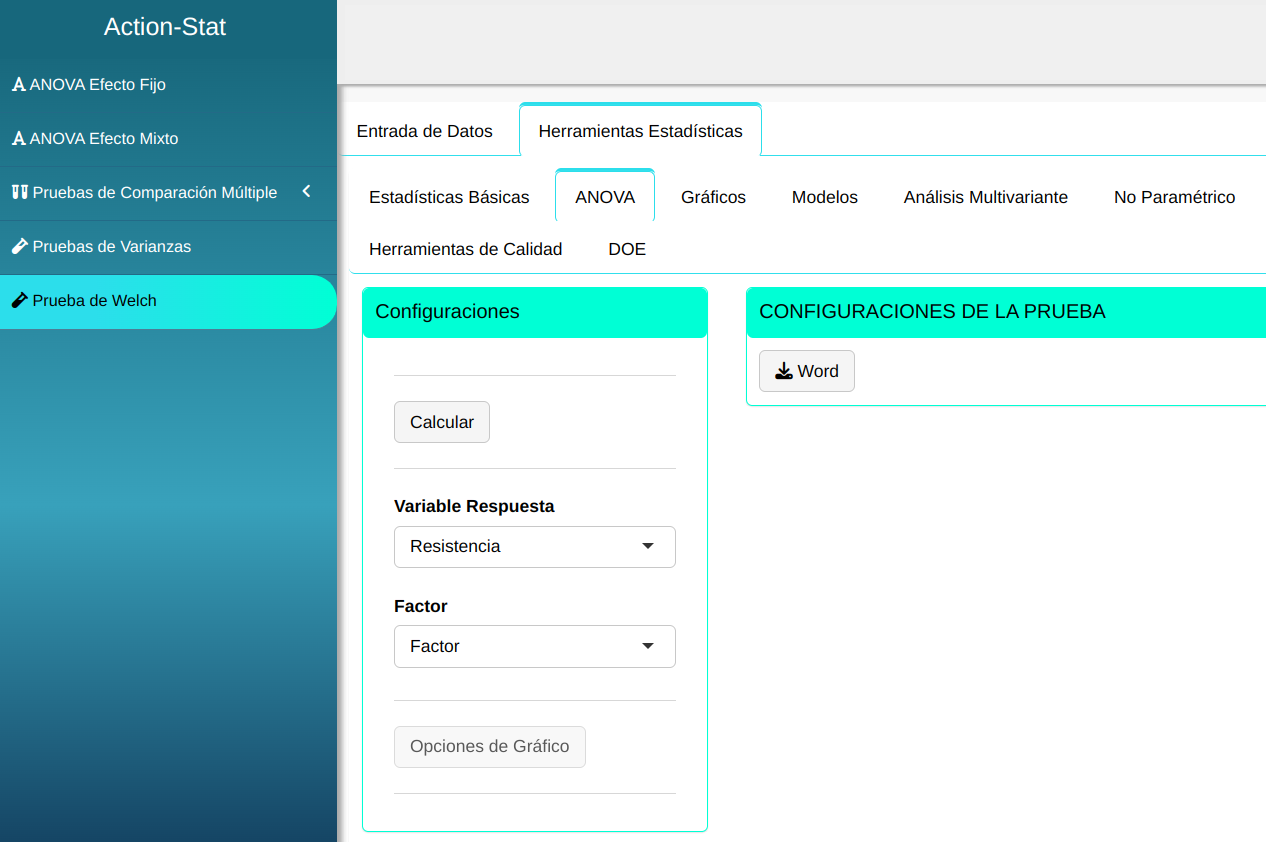The height and width of the screenshot is (842, 1266).
Task: Expand the Pruebas de Comparación Múltiple chevron
Action: pyautogui.click(x=307, y=191)
